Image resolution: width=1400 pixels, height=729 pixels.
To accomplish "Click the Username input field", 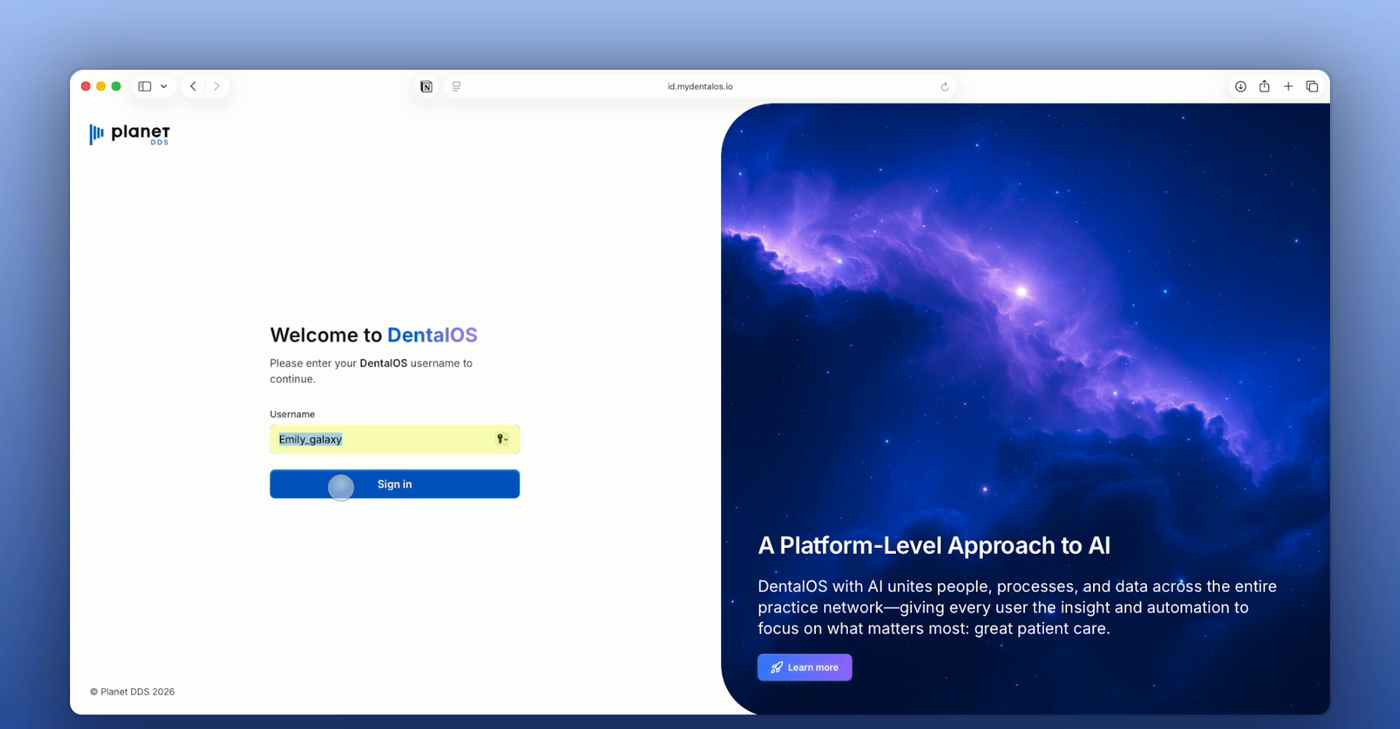I will click(x=395, y=439).
